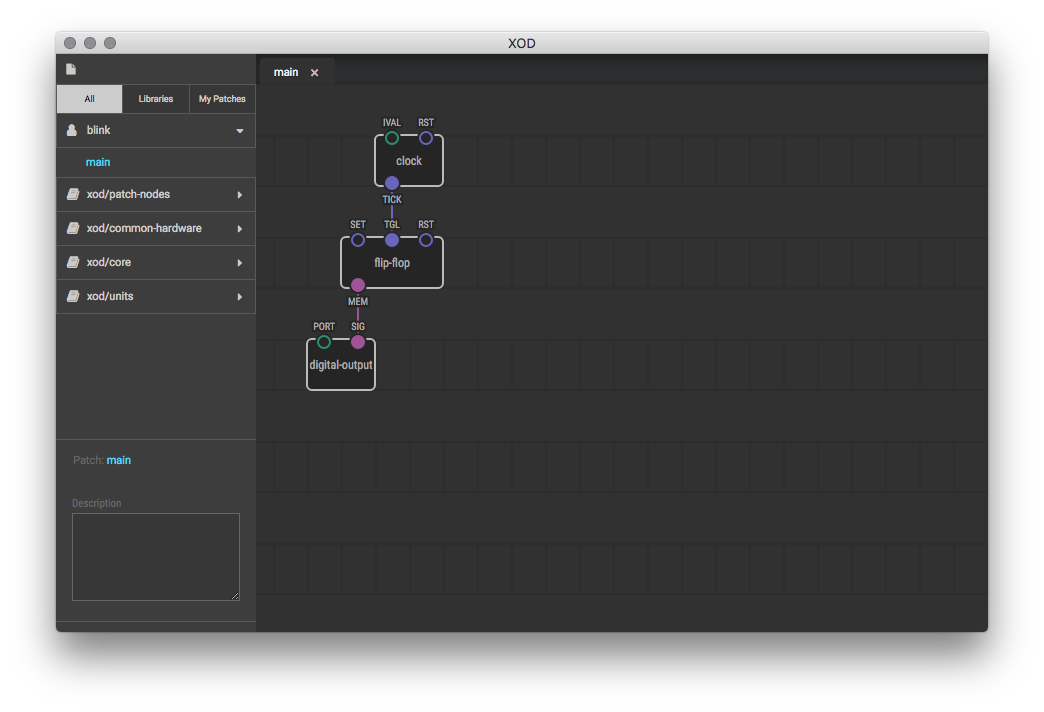Expand the xod/core library
The image size is (1044, 712).
click(239, 263)
